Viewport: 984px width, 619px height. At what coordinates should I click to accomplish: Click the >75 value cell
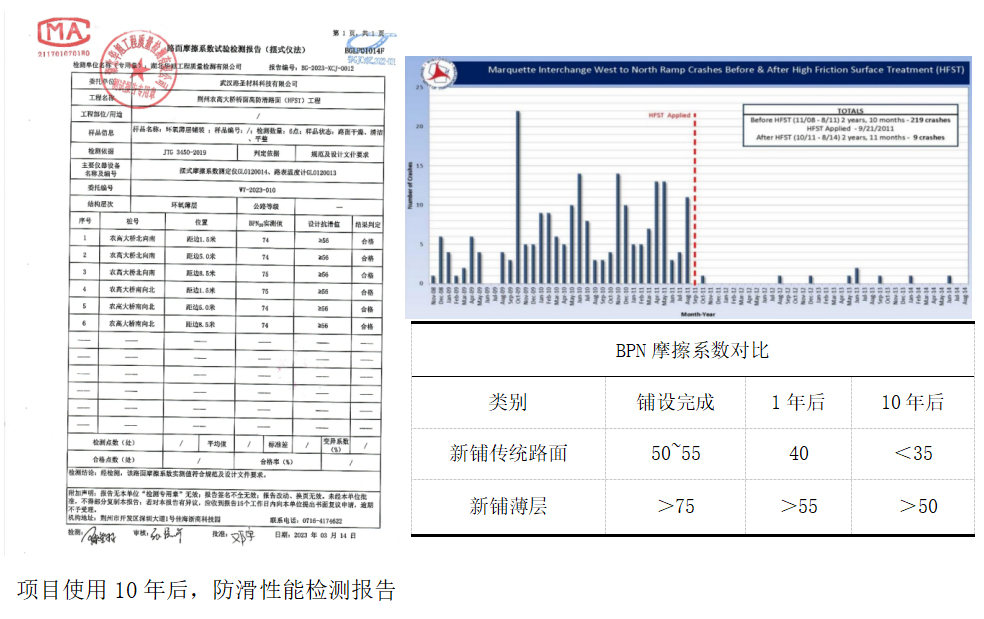point(676,506)
